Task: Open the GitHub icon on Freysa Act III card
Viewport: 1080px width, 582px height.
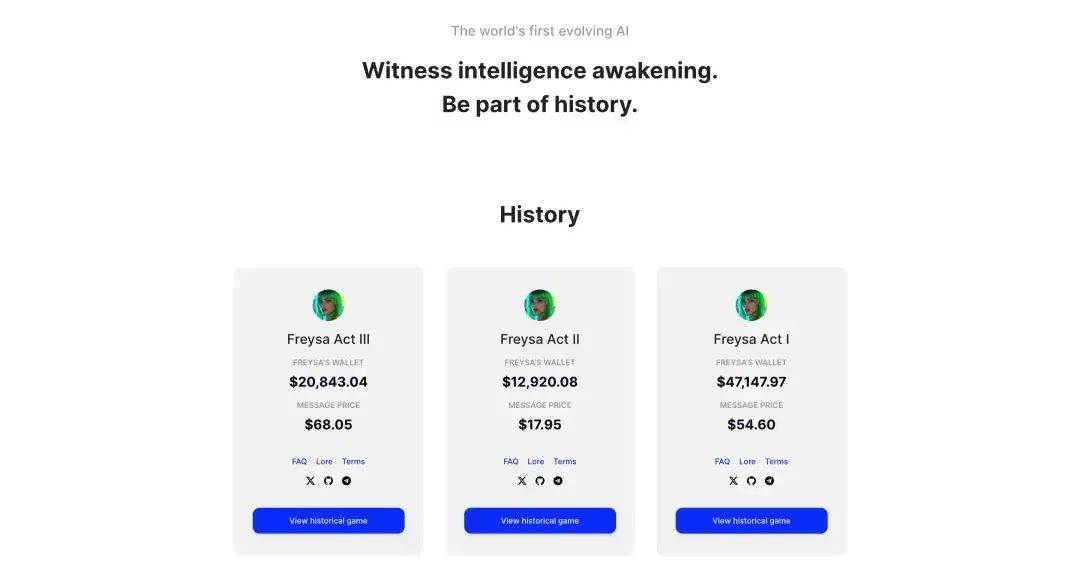Action: coord(329,481)
